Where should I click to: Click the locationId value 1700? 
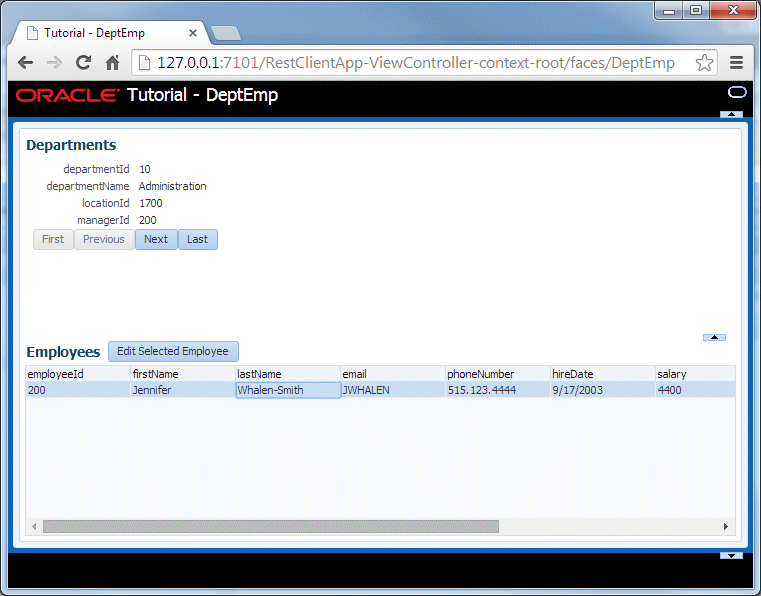[150, 203]
